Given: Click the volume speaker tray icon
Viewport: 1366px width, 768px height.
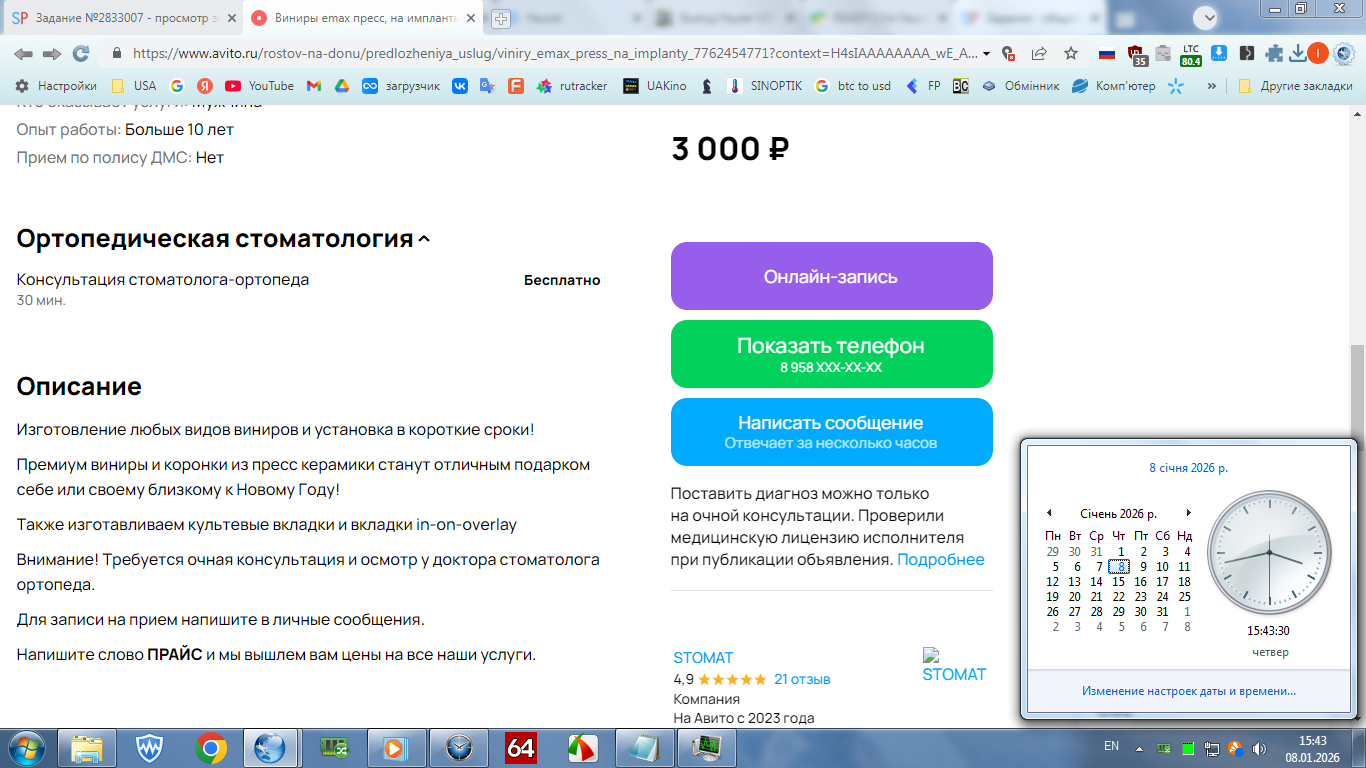Looking at the screenshot, I should click(1257, 748).
